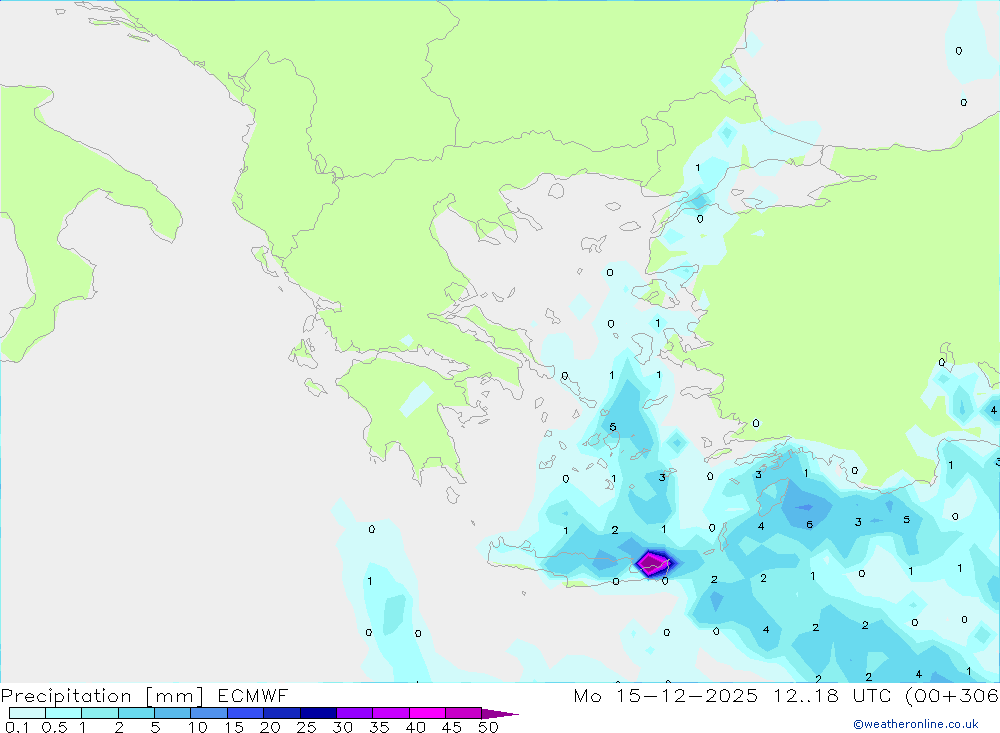Click the '0.1' legend scale value
Screen dimensions: 1000x733
(x=17, y=727)
